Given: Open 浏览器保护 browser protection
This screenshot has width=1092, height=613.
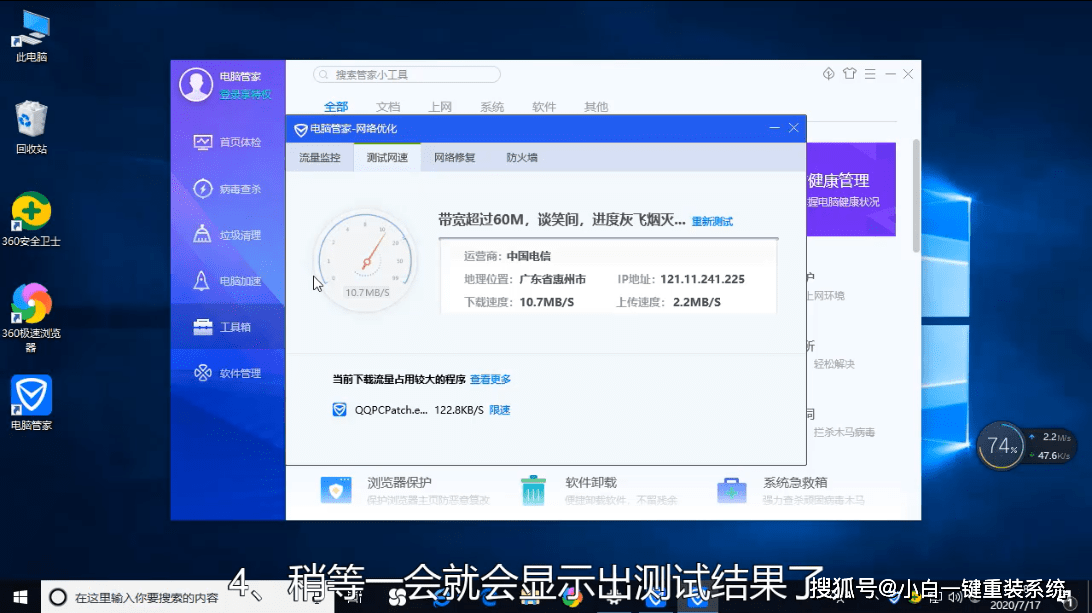Looking at the screenshot, I should tap(401, 483).
